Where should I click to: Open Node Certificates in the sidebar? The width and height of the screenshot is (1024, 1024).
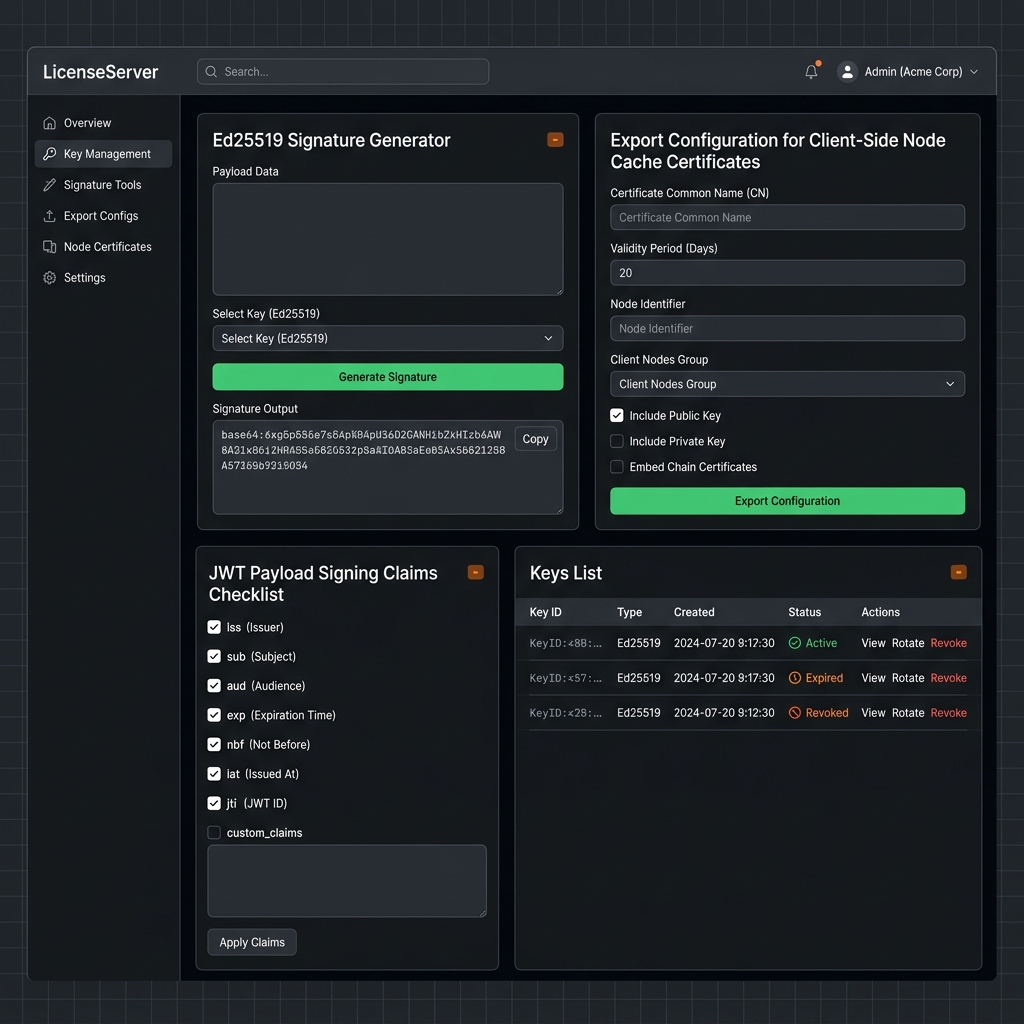pos(103,247)
